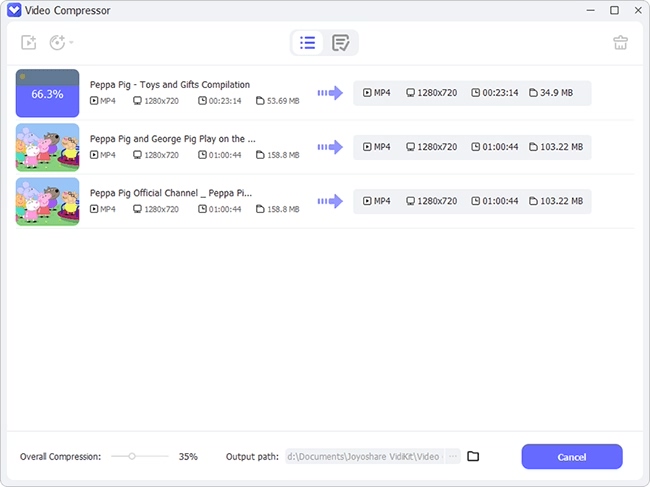Click the 34.9 MB output size

coord(553,93)
